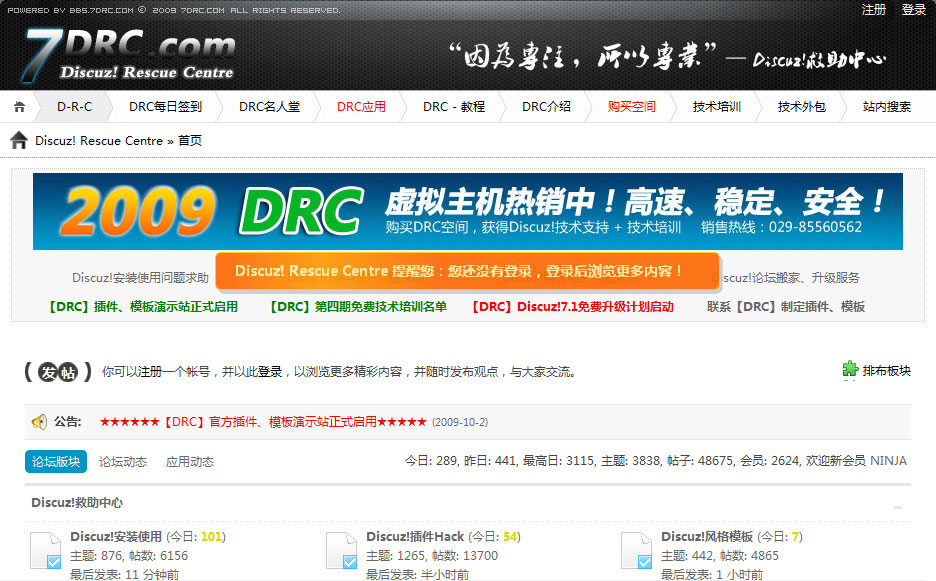Screen dimensions: 936x581
Task: Click the 登录 link in the posting hint
Action: [x=270, y=372]
